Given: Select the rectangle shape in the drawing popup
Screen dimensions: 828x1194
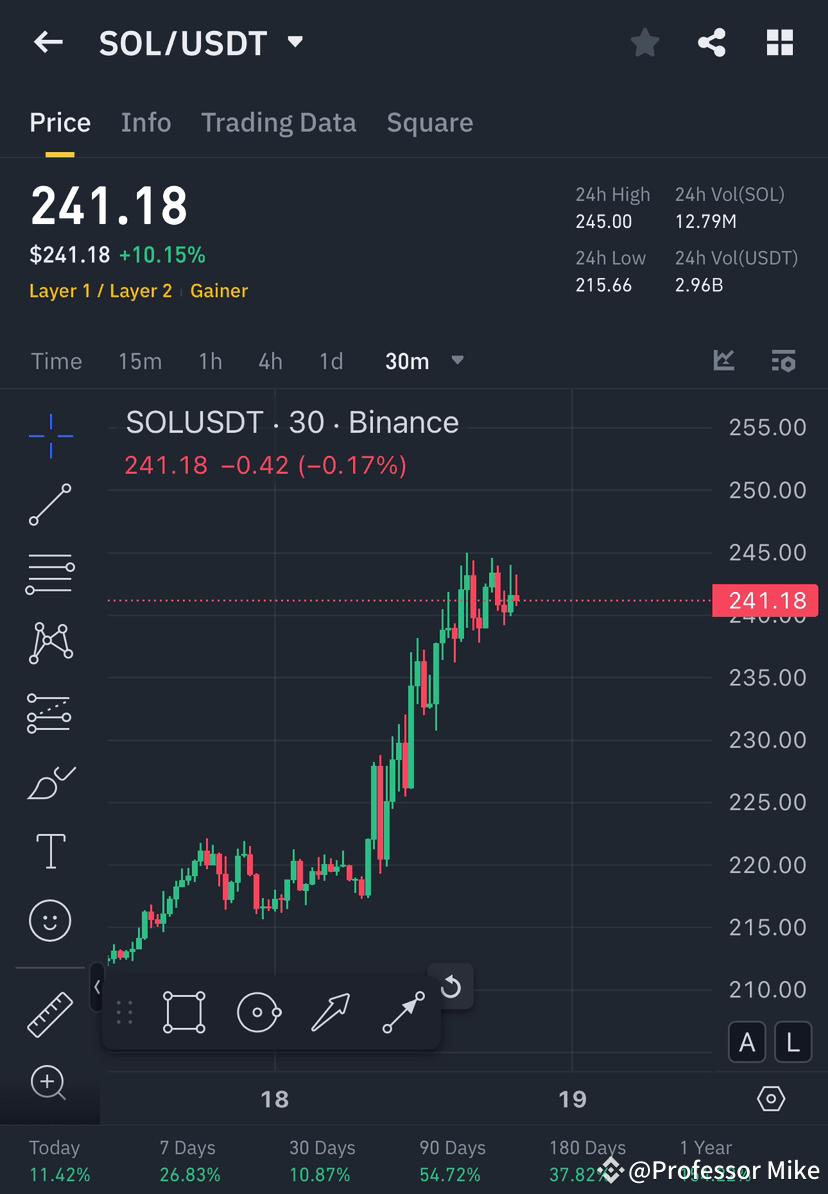Looking at the screenshot, I should click(184, 1011).
